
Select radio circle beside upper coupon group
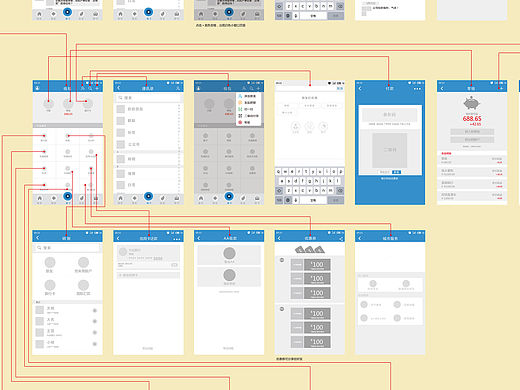coord(282,260)
